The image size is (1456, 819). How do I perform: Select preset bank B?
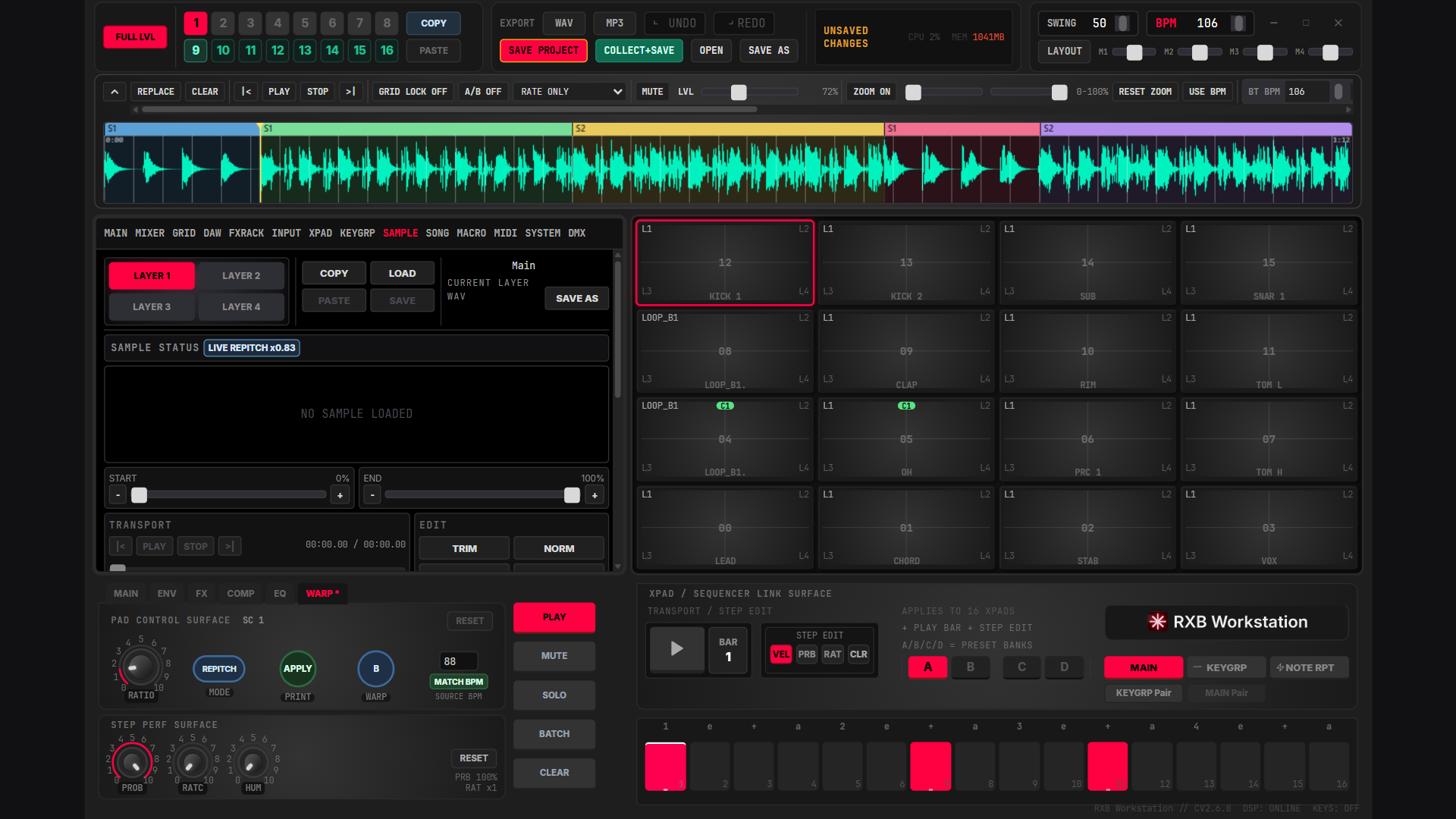pyautogui.click(x=970, y=667)
